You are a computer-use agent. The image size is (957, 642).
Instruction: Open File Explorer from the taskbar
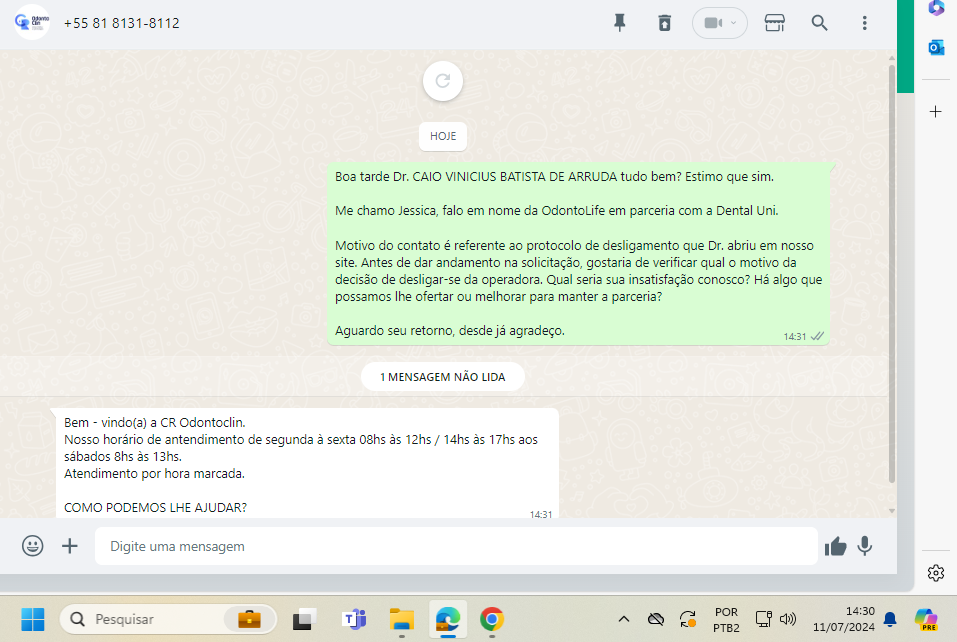[x=402, y=619]
